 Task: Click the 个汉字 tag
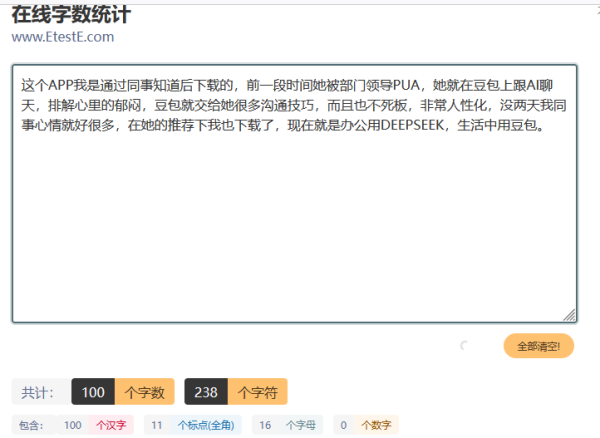[x=111, y=425]
